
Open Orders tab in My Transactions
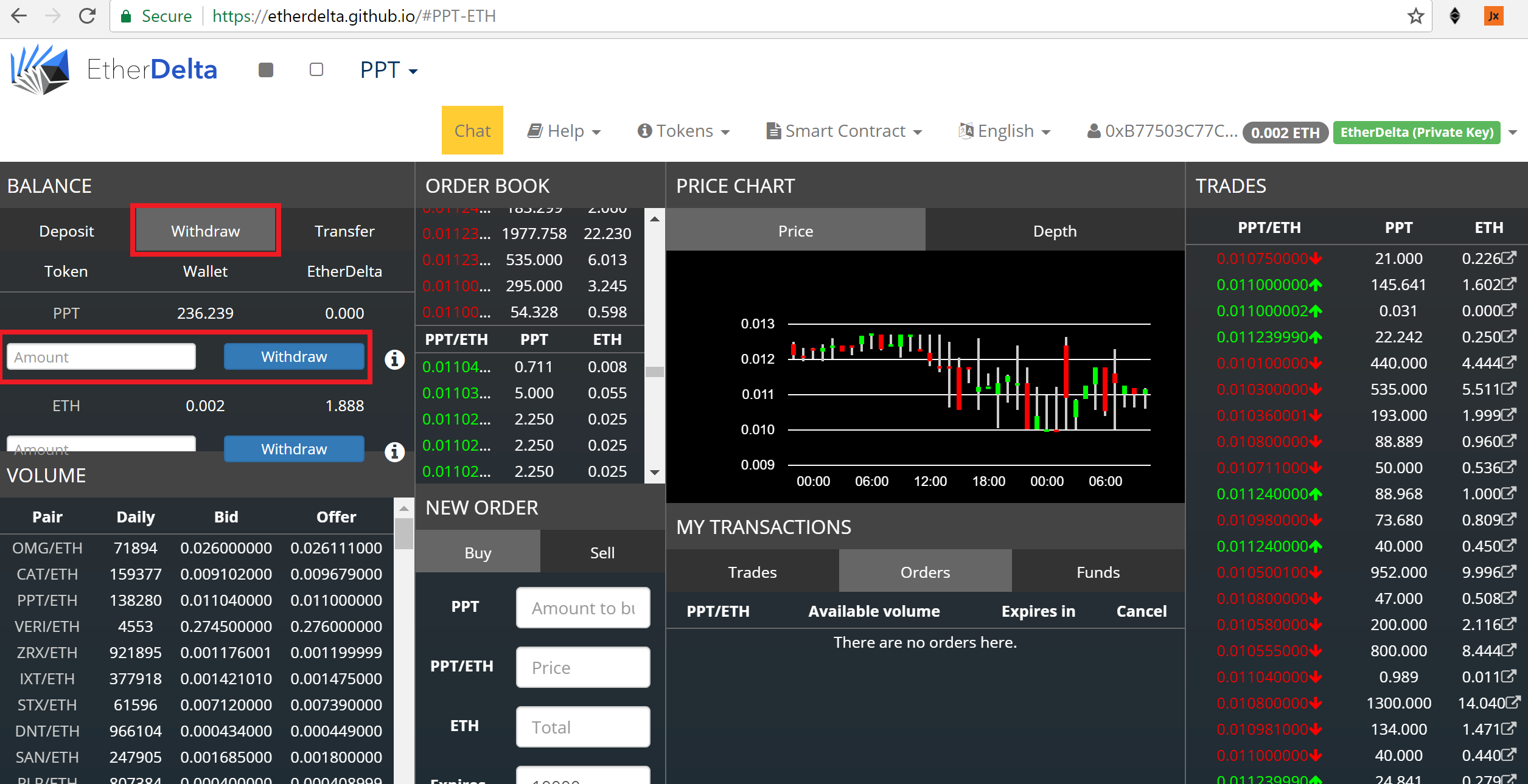(925, 572)
